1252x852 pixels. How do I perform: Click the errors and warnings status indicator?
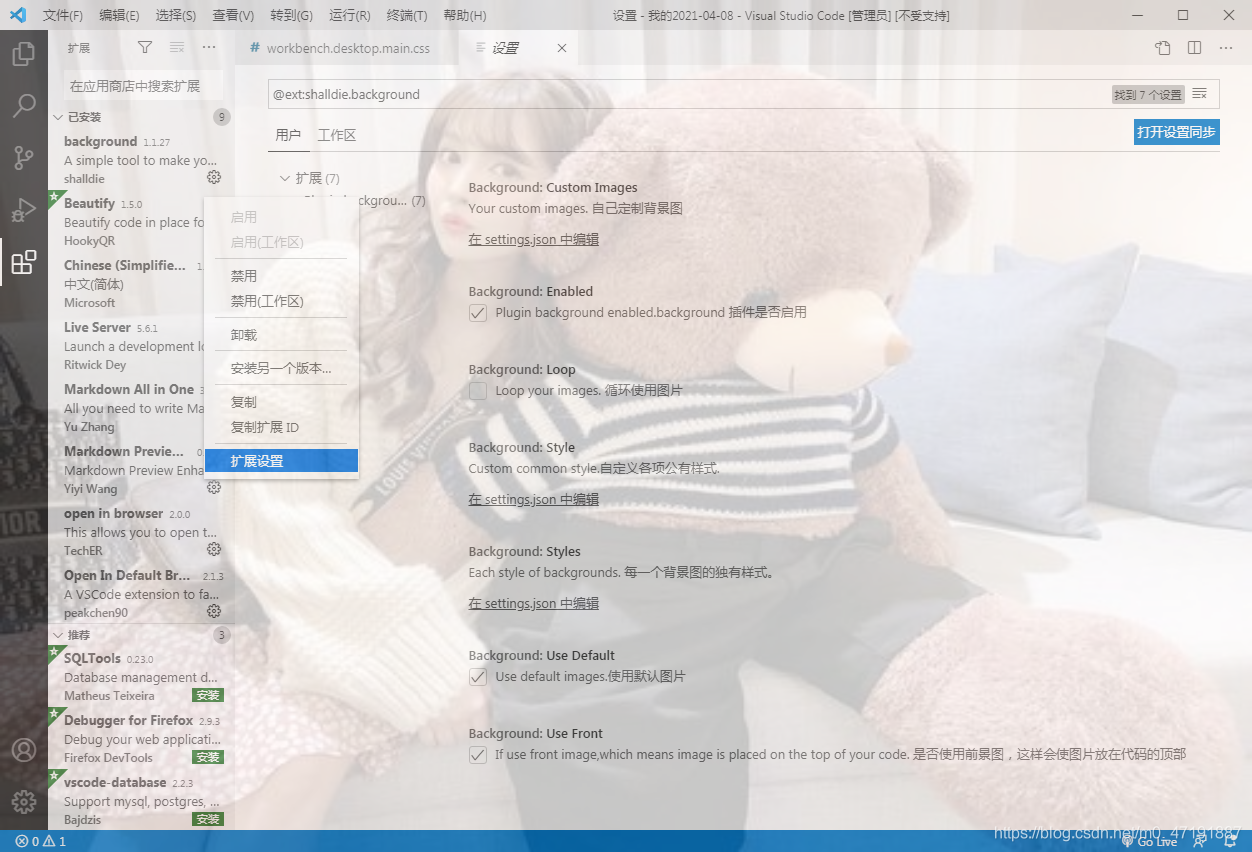click(41, 842)
